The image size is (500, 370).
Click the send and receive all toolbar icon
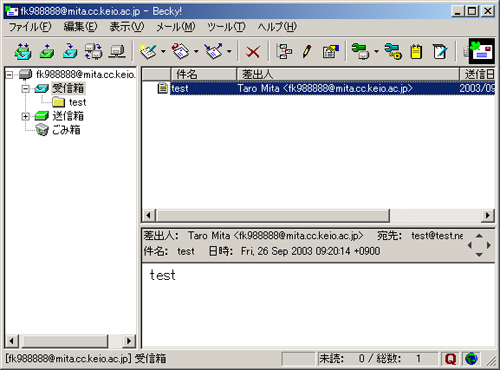point(23,51)
